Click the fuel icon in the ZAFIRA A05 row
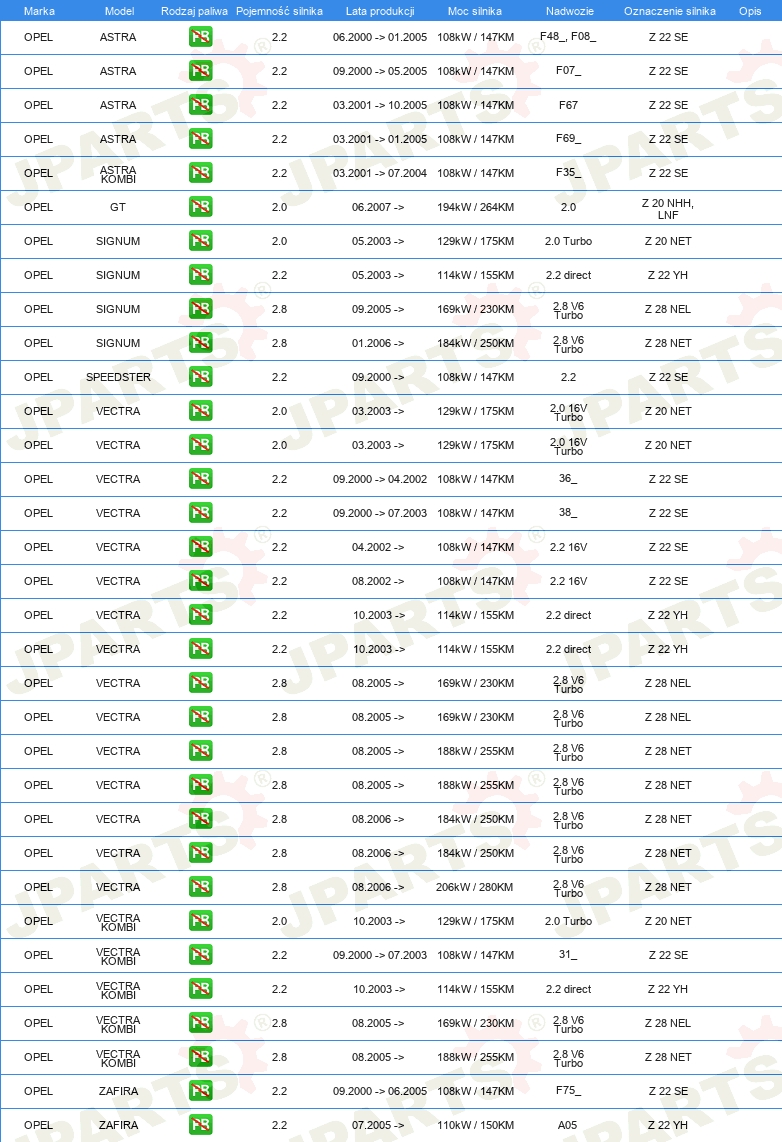 coord(200,1125)
